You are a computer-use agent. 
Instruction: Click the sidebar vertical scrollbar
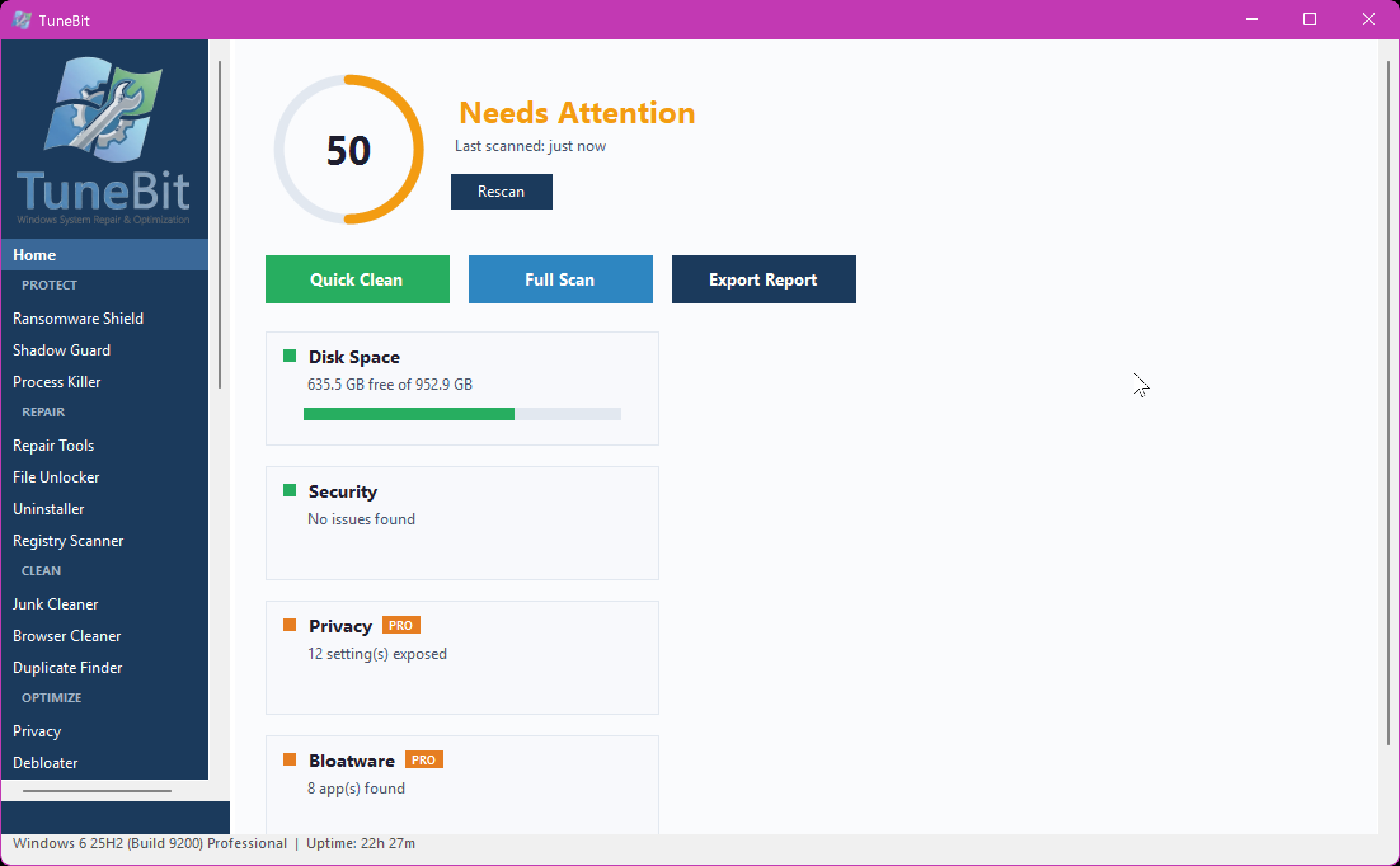[220, 224]
